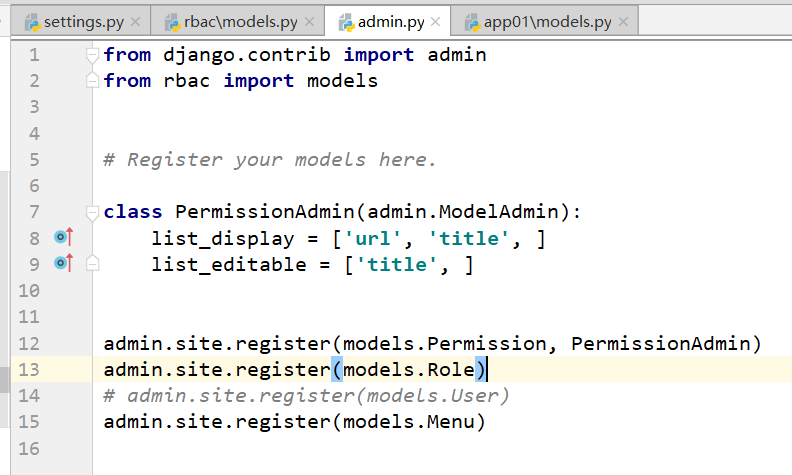
Task: Close the rbac\models.py tab
Action: (310, 21)
